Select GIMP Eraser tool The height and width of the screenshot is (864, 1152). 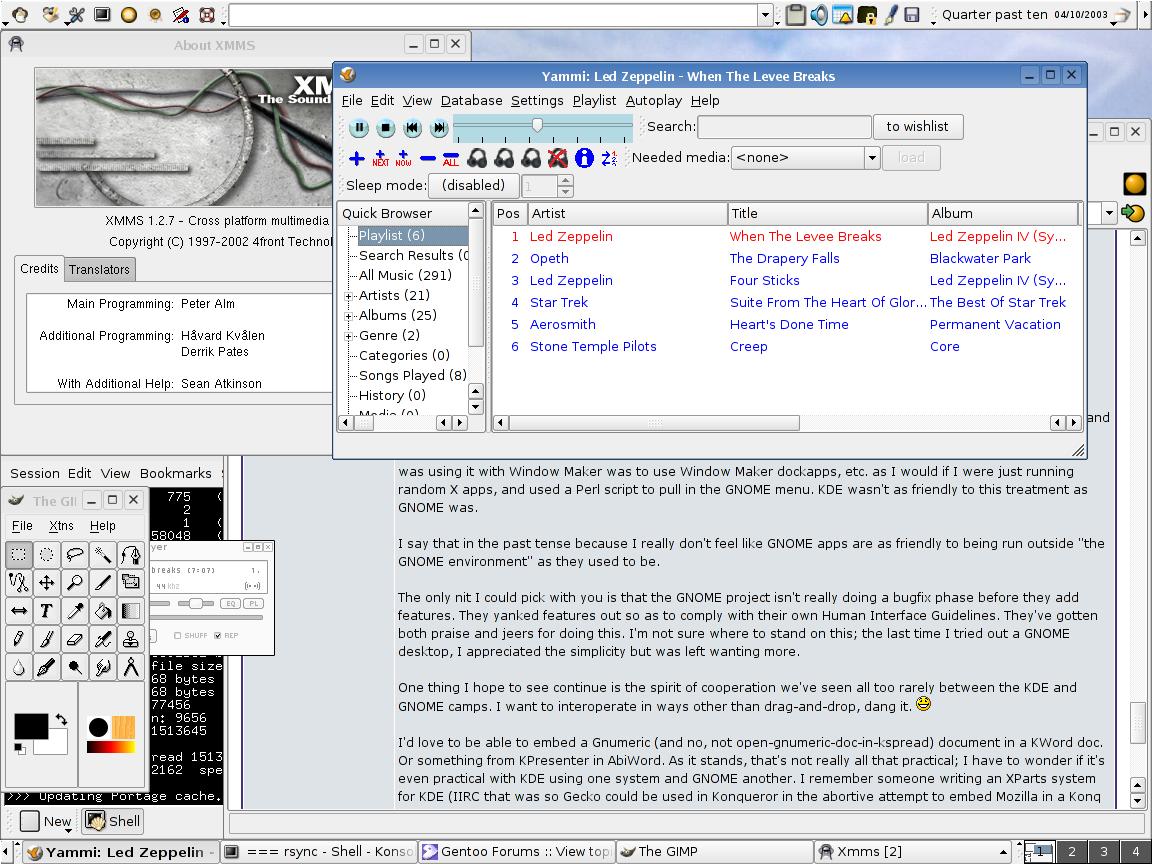point(74,639)
